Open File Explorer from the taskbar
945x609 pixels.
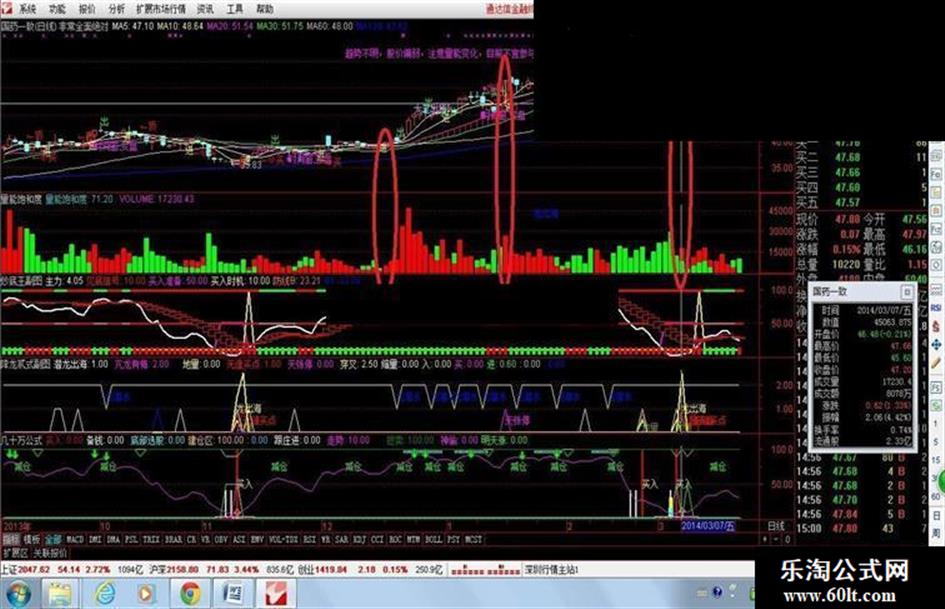click(x=60, y=595)
